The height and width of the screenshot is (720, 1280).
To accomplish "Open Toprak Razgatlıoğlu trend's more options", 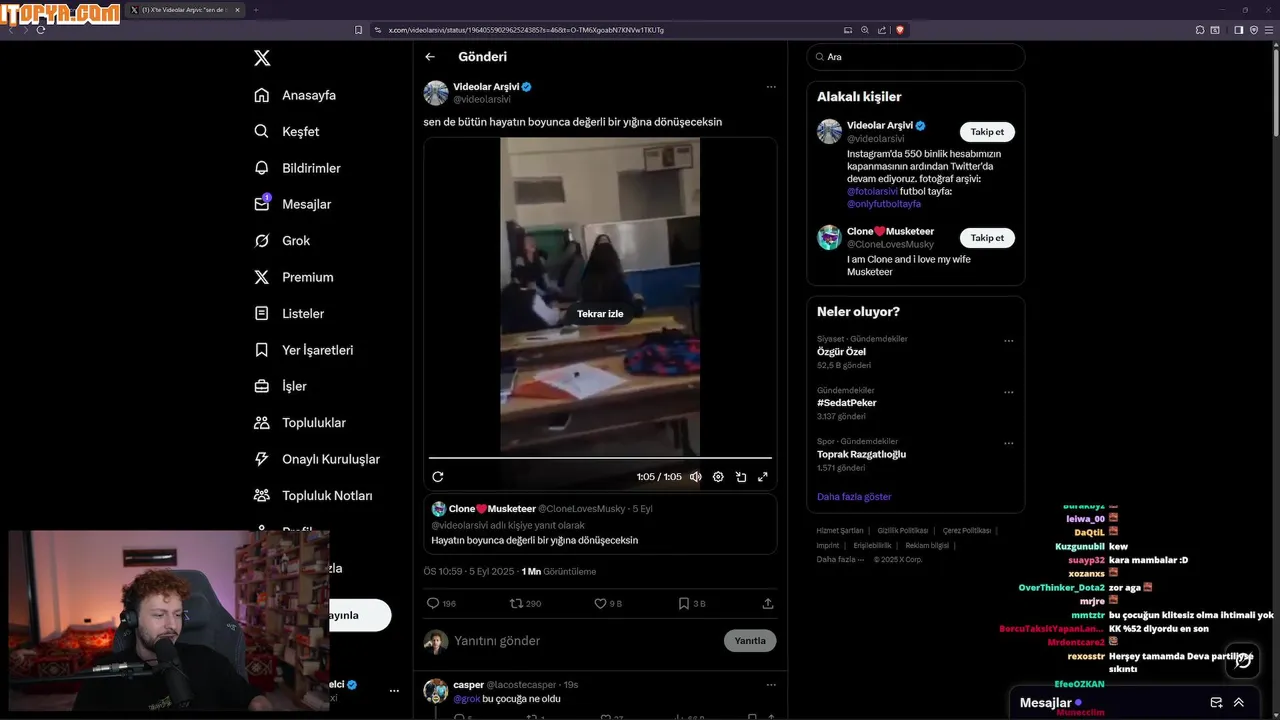I will click(1008, 443).
